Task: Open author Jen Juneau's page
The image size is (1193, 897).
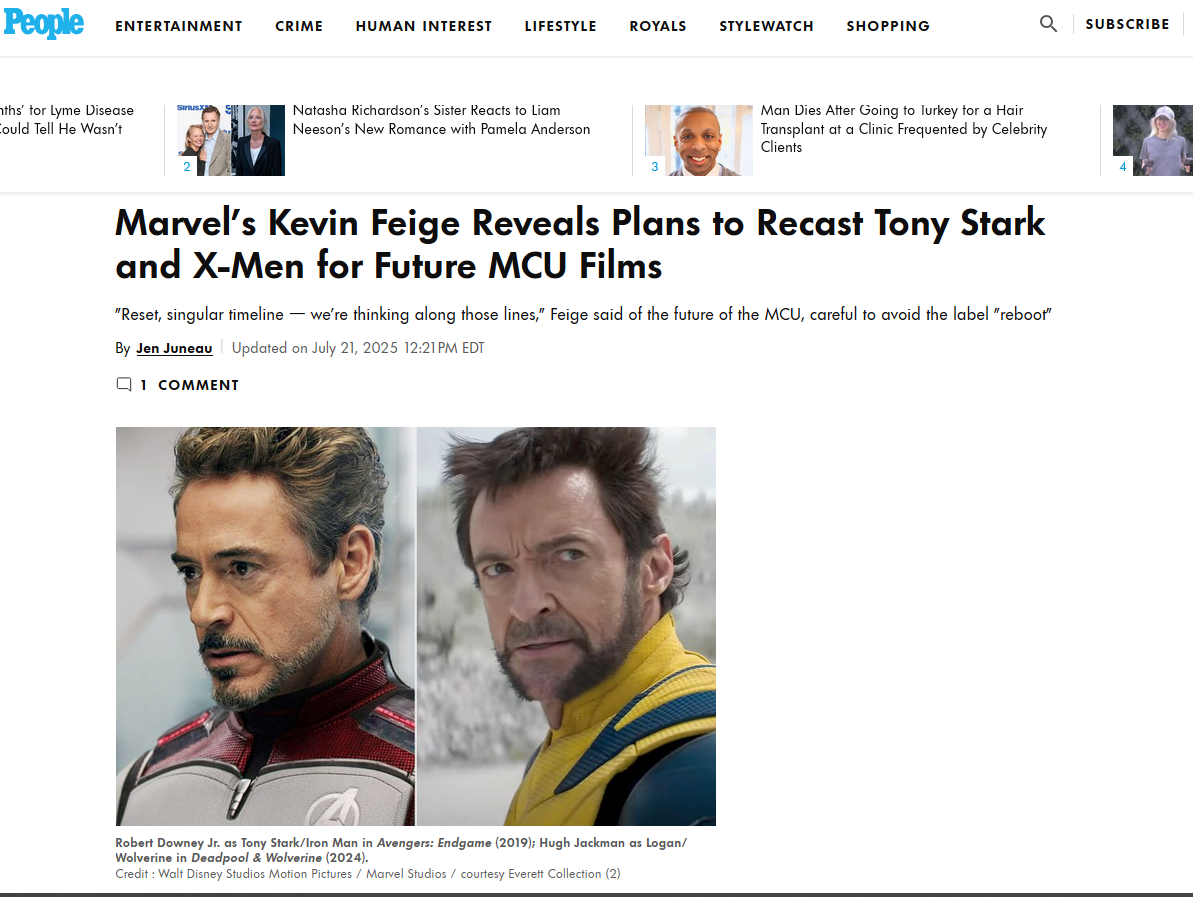Action: pos(174,348)
